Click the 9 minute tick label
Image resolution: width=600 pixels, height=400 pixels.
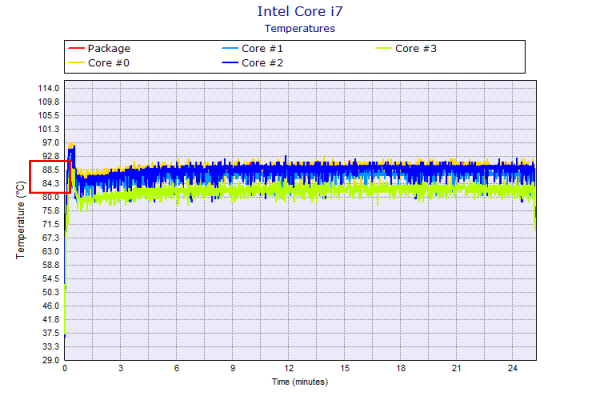[233, 368]
